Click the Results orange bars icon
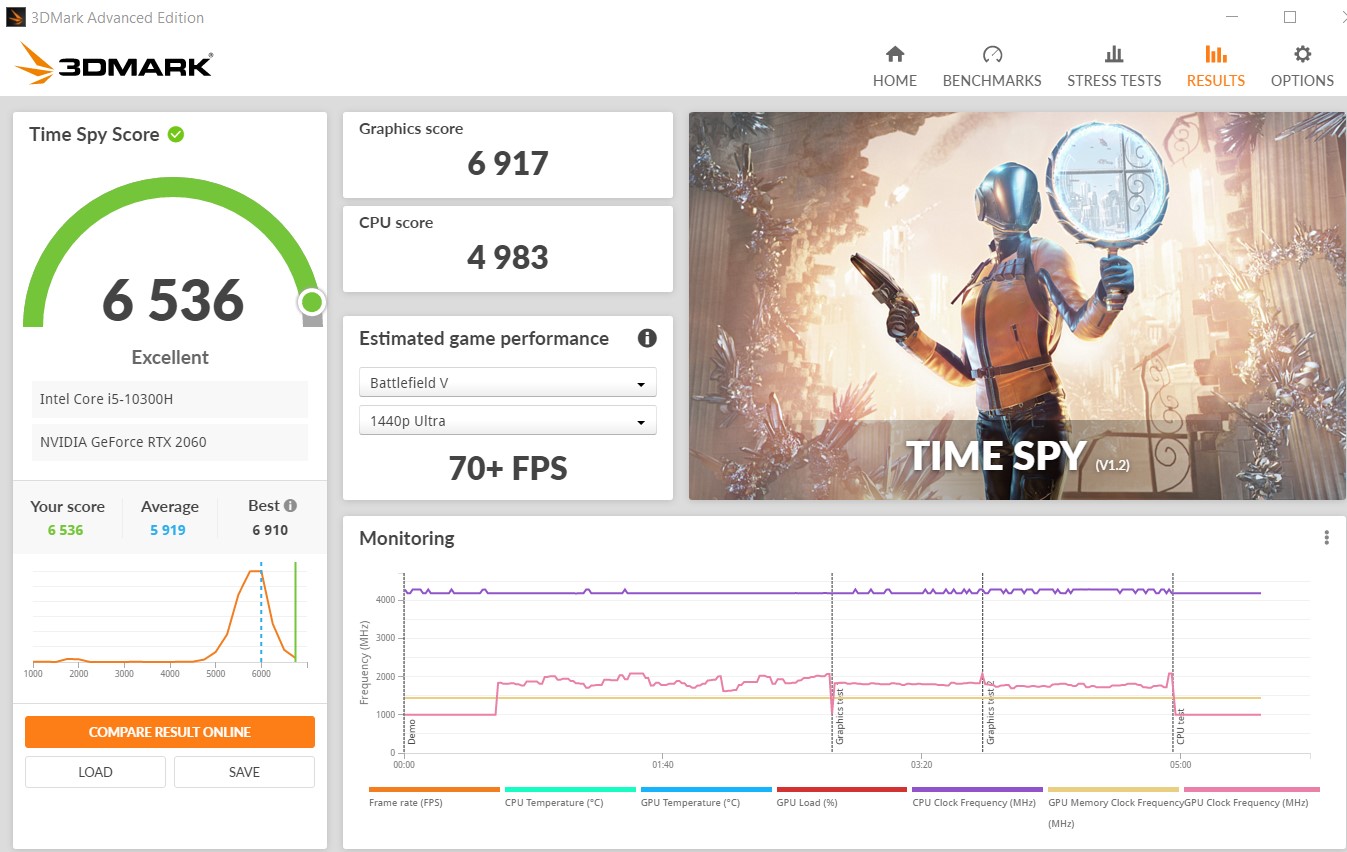The width and height of the screenshot is (1347, 852). pos(1216,54)
